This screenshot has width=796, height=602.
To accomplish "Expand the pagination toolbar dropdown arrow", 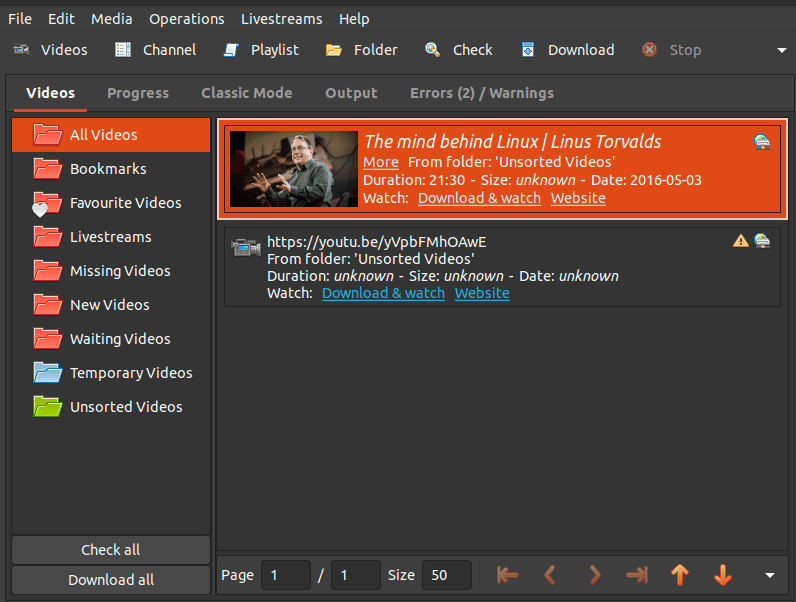I will (x=770, y=575).
